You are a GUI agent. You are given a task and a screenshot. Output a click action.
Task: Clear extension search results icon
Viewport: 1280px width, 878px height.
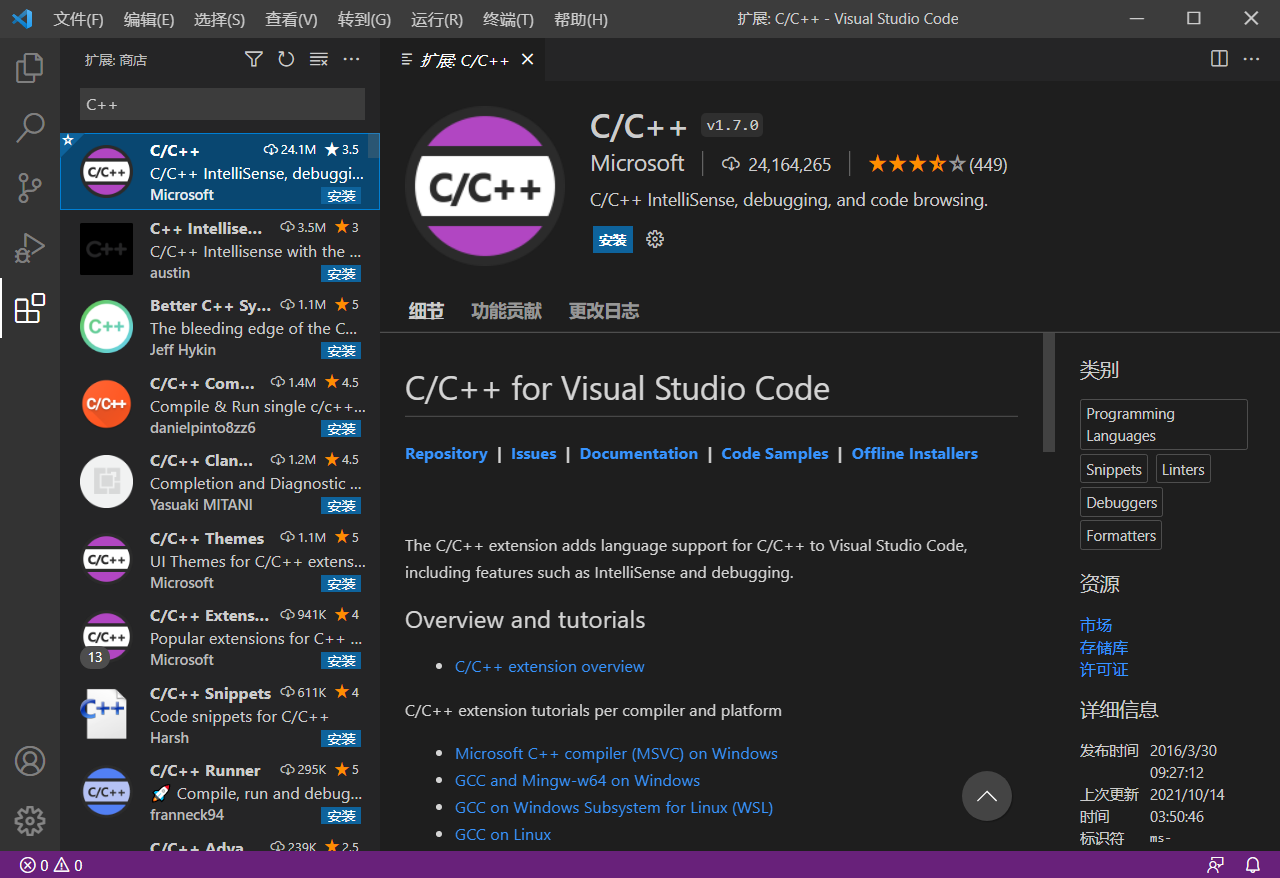click(319, 60)
